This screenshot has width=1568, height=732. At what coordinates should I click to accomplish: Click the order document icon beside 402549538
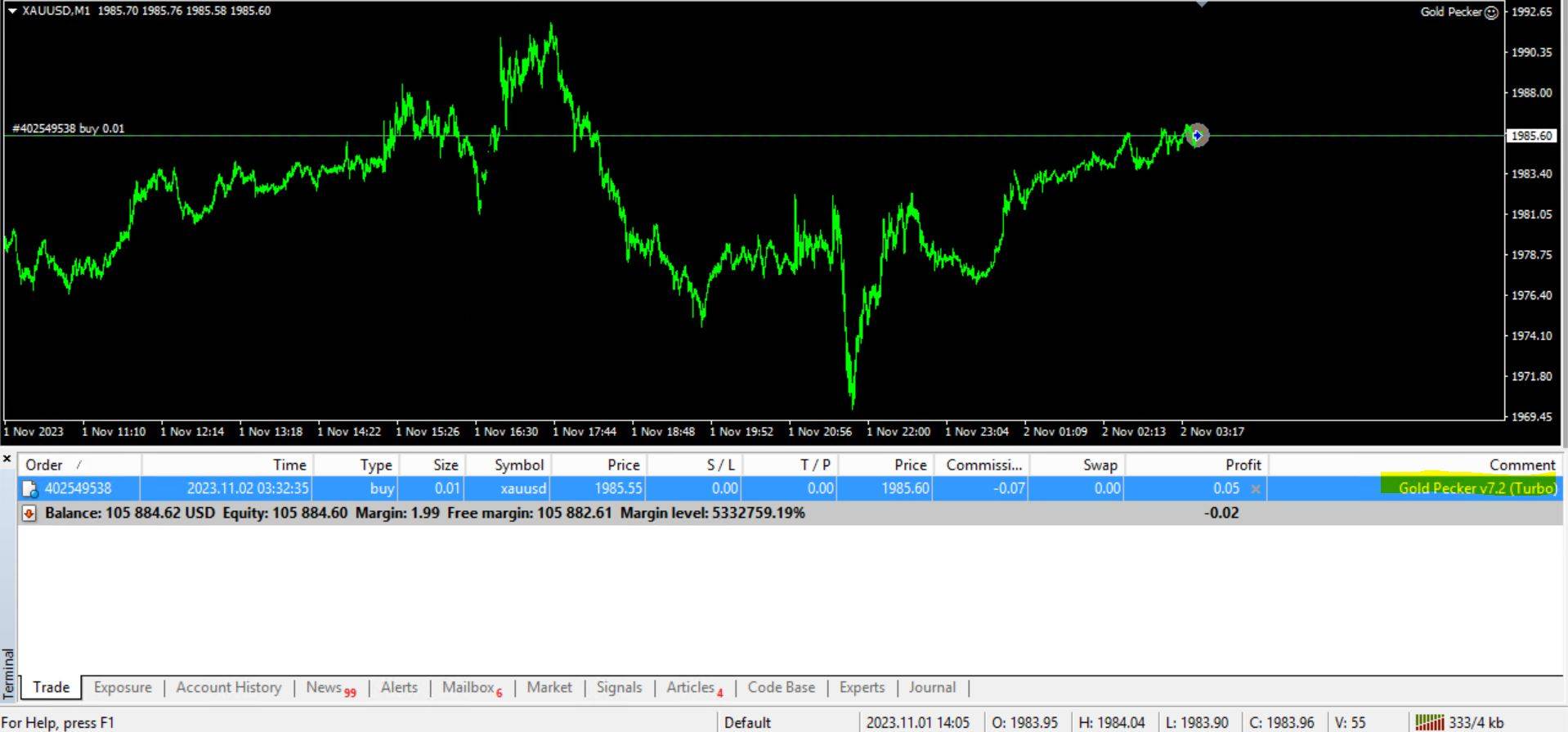[x=30, y=489]
